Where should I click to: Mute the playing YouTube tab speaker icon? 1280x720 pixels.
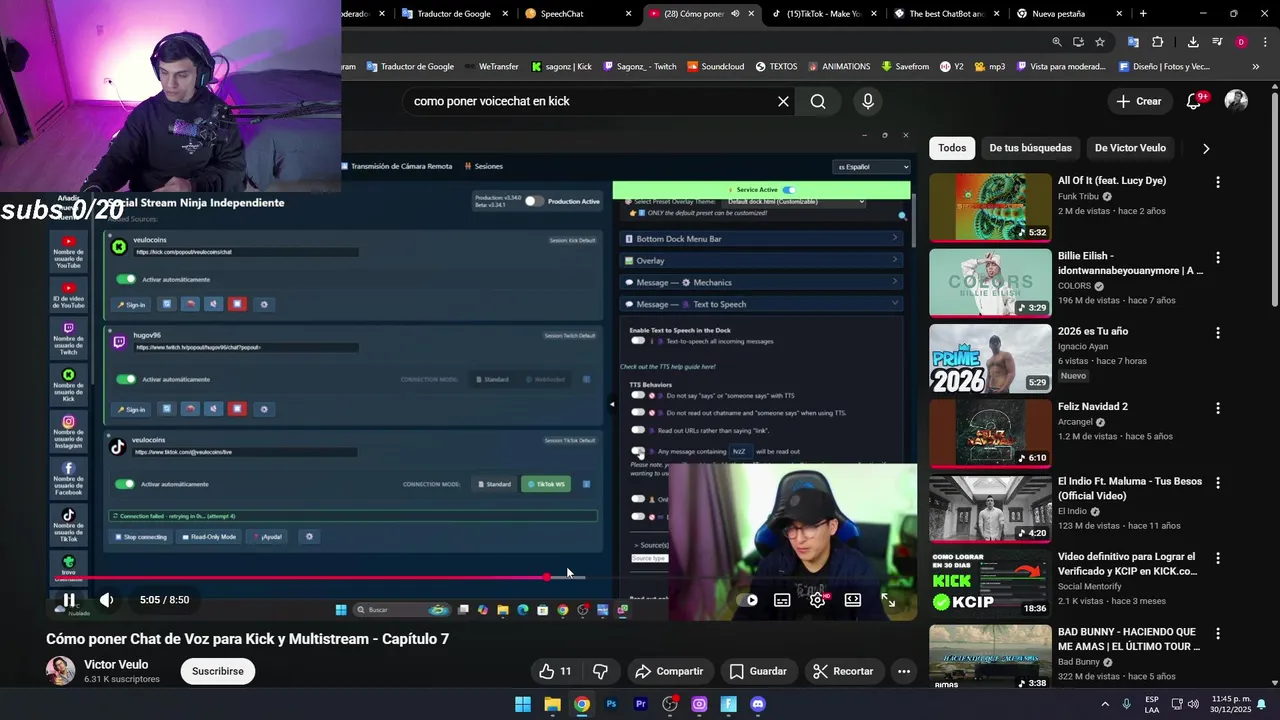coord(736,14)
